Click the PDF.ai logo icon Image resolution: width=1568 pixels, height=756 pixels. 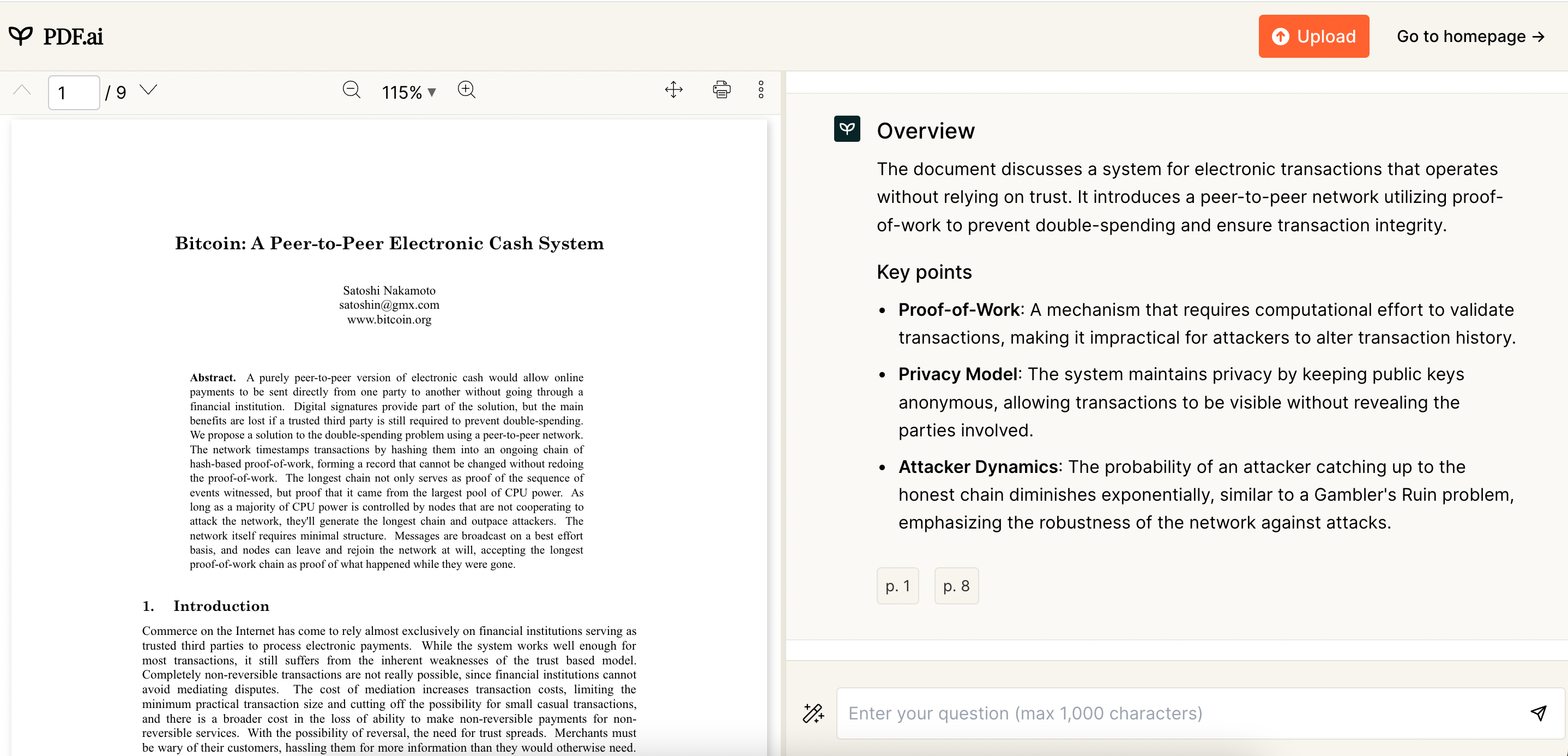[x=21, y=35]
